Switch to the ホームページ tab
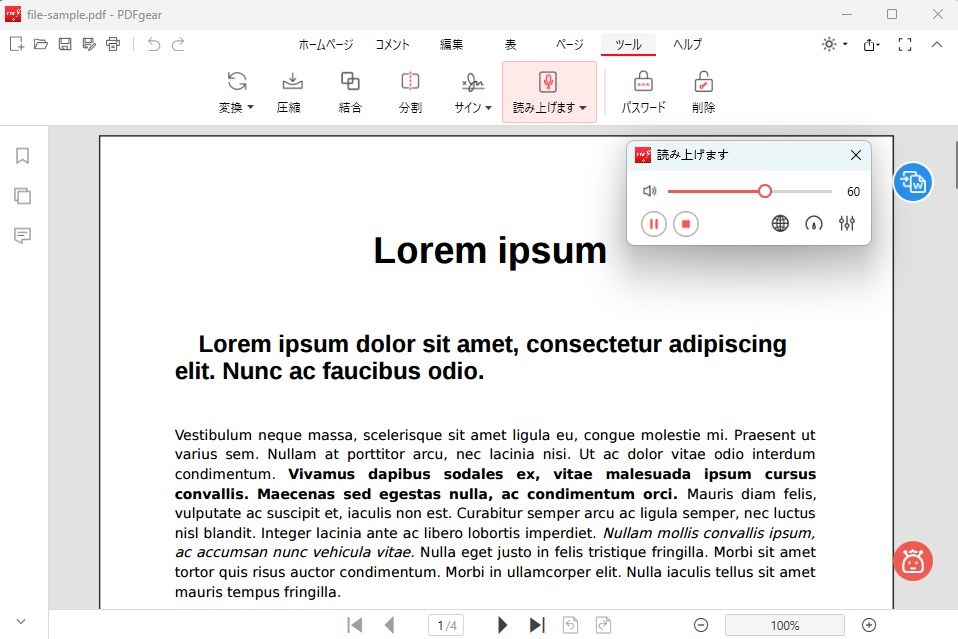Viewport: 958px width, 639px height. (326, 44)
